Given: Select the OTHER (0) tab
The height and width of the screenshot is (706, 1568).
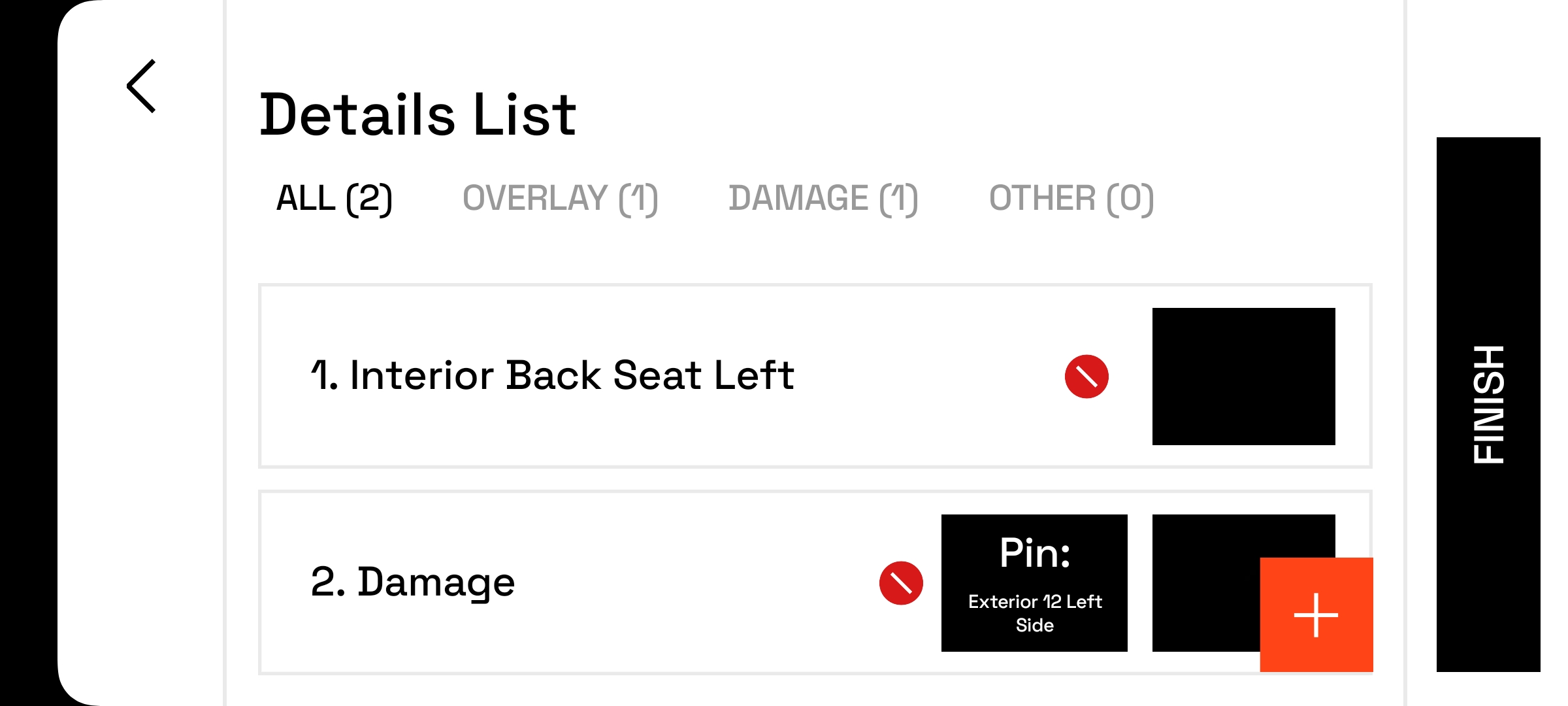Looking at the screenshot, I should tap(1071, 199).
